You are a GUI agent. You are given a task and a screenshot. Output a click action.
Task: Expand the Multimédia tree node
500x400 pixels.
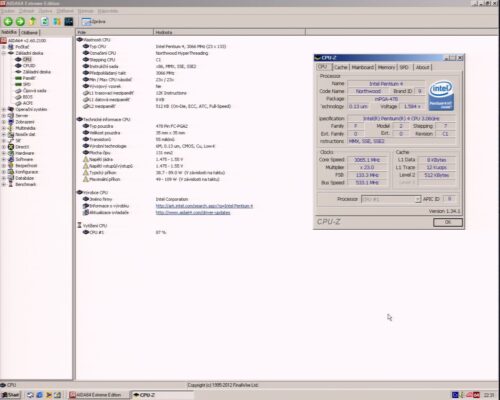tap(4, 128)
